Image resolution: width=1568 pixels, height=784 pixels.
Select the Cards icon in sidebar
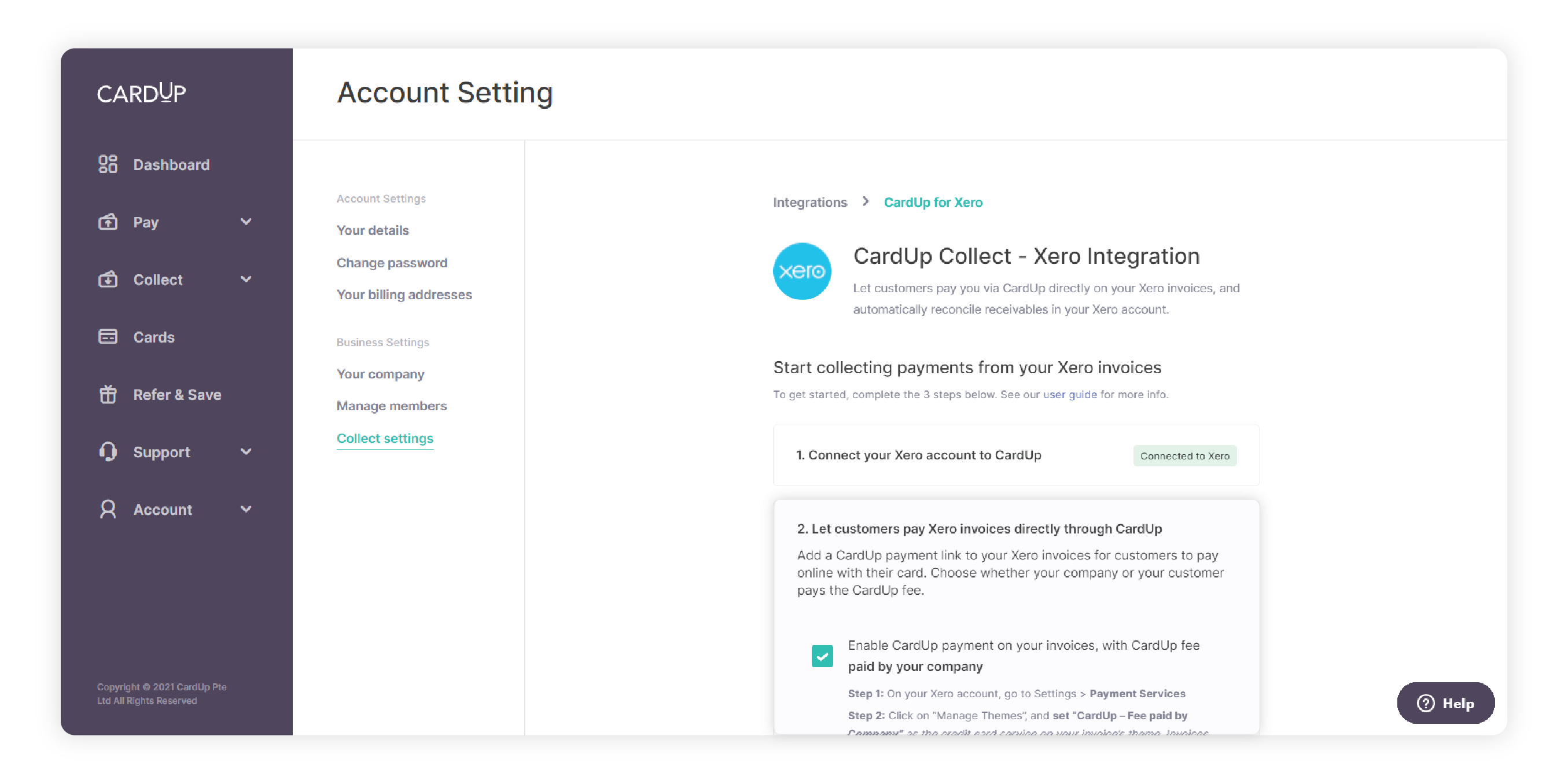click(108, 337)
